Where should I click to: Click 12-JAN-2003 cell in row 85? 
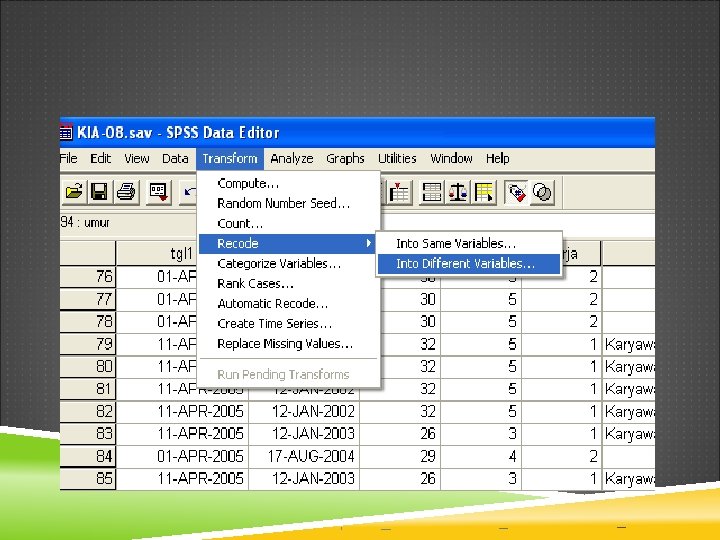(304, 478)
